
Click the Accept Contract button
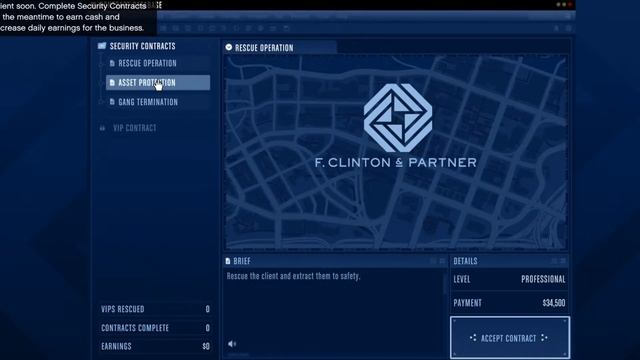point(510,338)
